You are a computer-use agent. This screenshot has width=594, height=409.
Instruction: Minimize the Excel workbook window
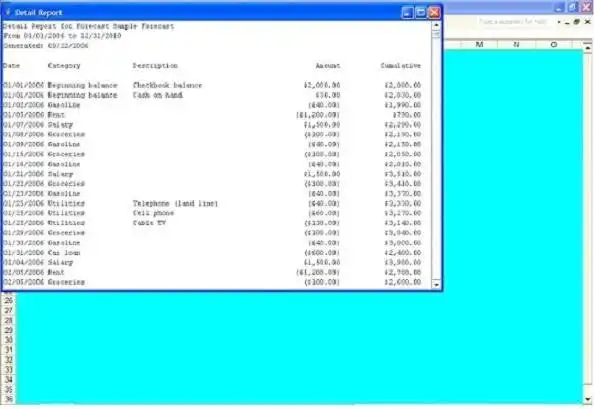tap(567, 22)
